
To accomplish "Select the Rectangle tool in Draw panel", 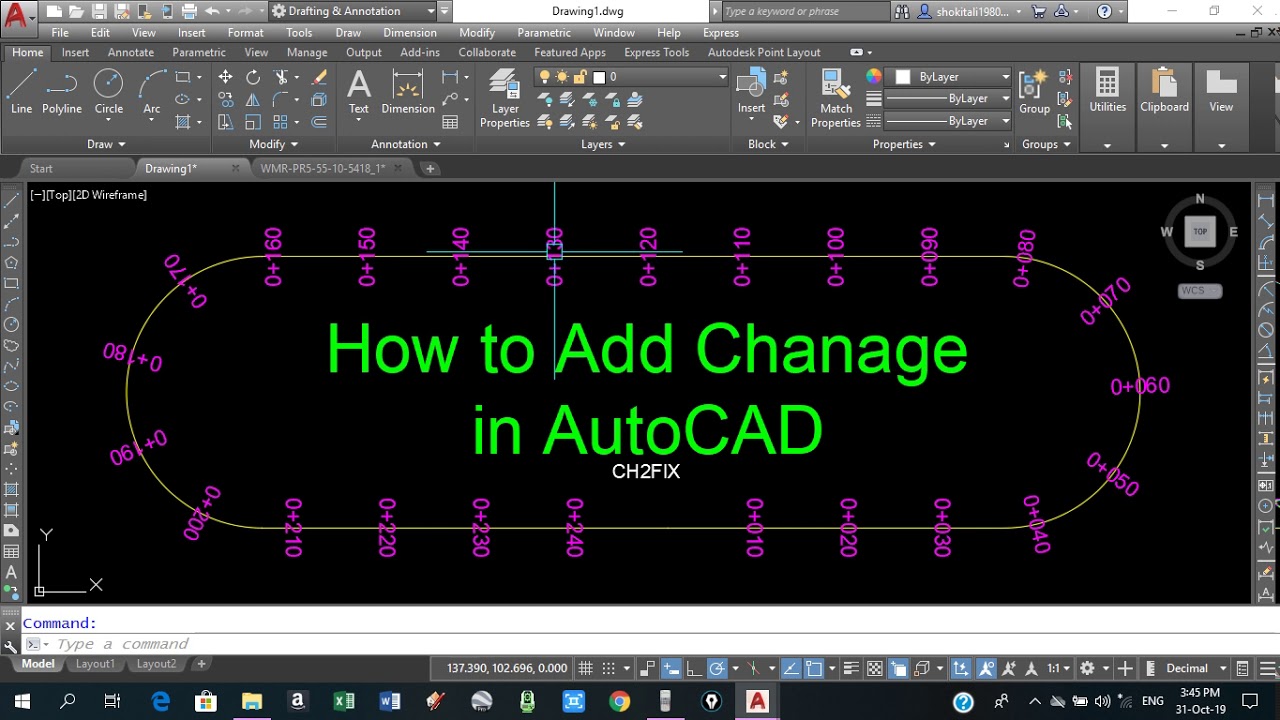I will [182, 77].
